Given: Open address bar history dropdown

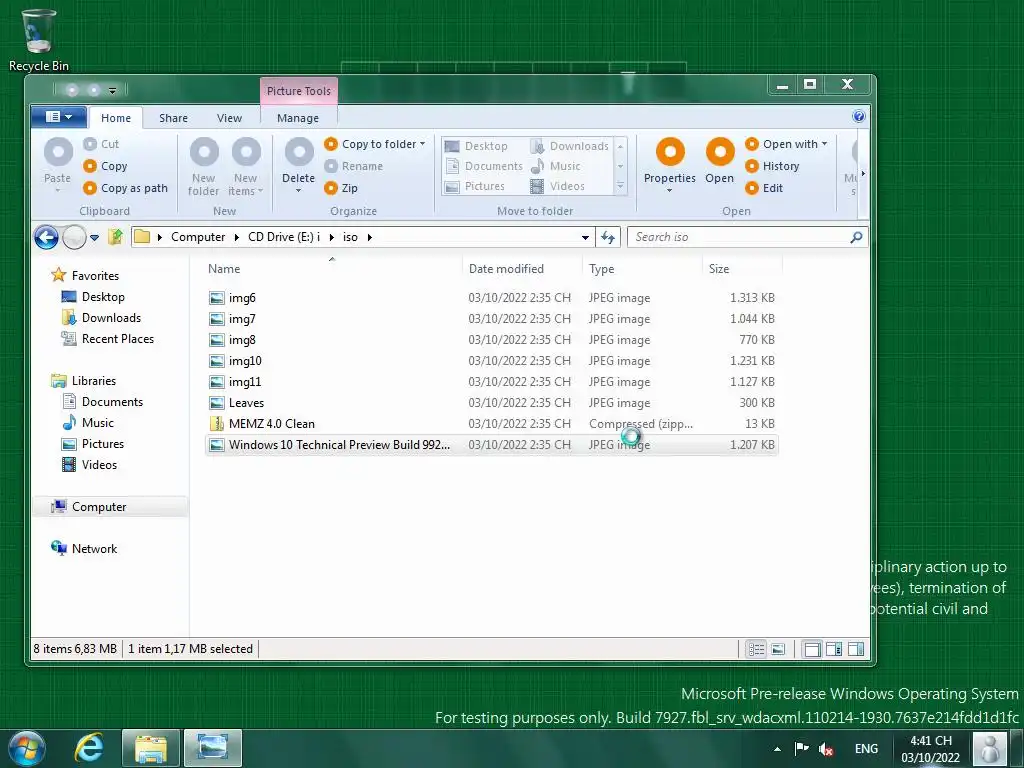Looking at the screenshot, I should click(x=585, y=237).
